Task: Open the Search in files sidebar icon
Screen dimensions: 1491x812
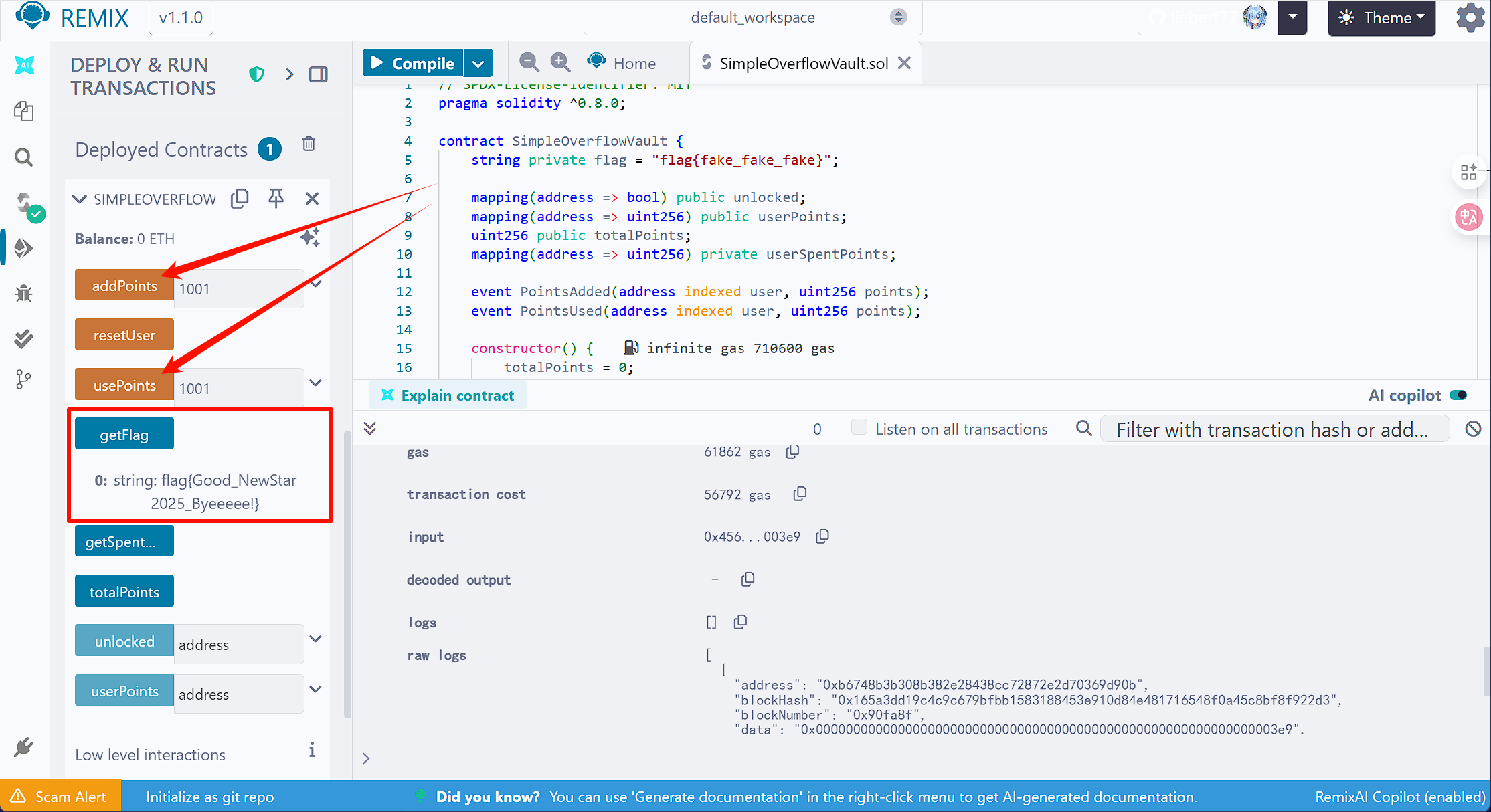Action: (24, 157)
